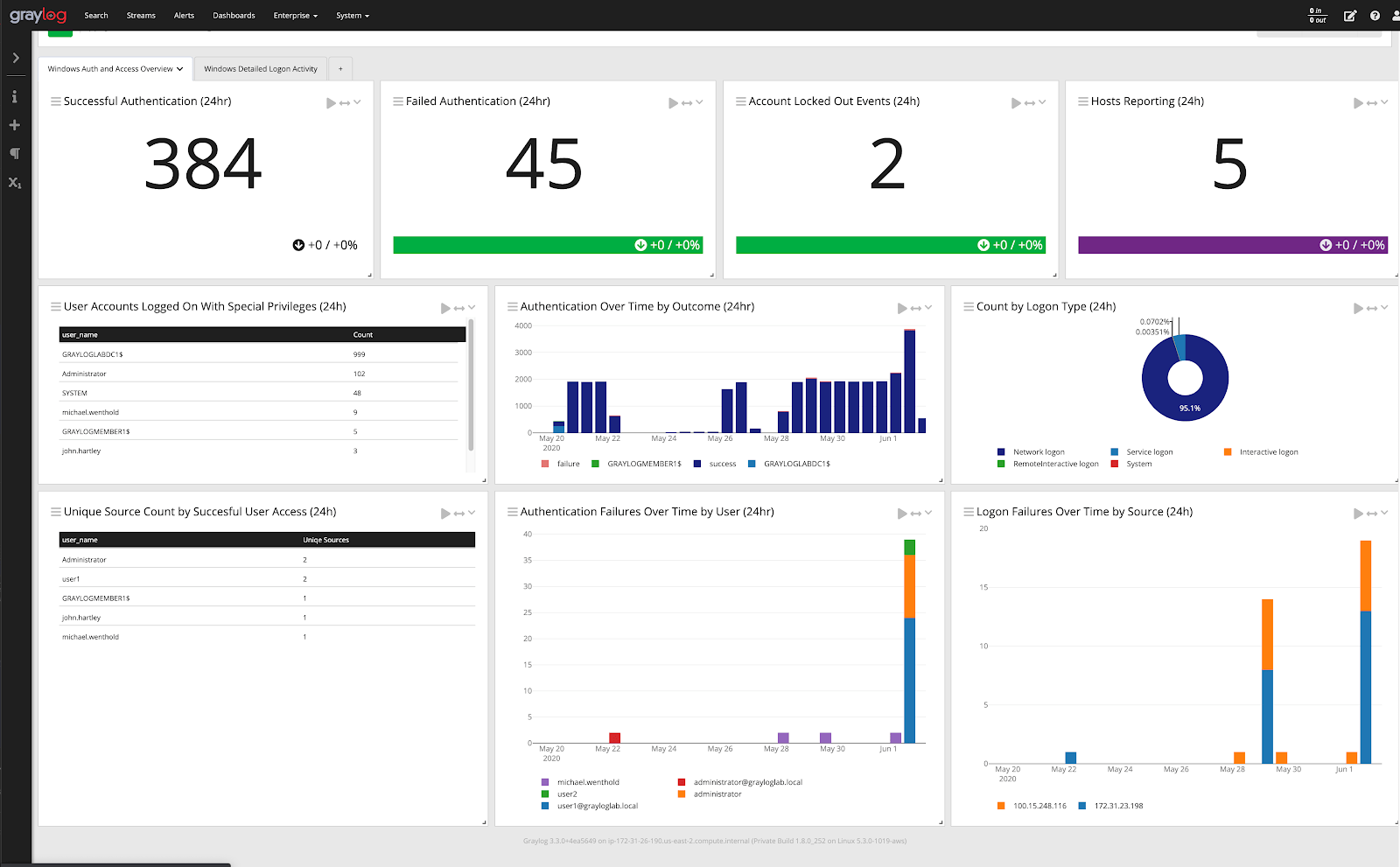Image resolution: width=1400 pixels, height=867 pixels.
Task: Toggle Network logon legend entry
Action: 1039,452
